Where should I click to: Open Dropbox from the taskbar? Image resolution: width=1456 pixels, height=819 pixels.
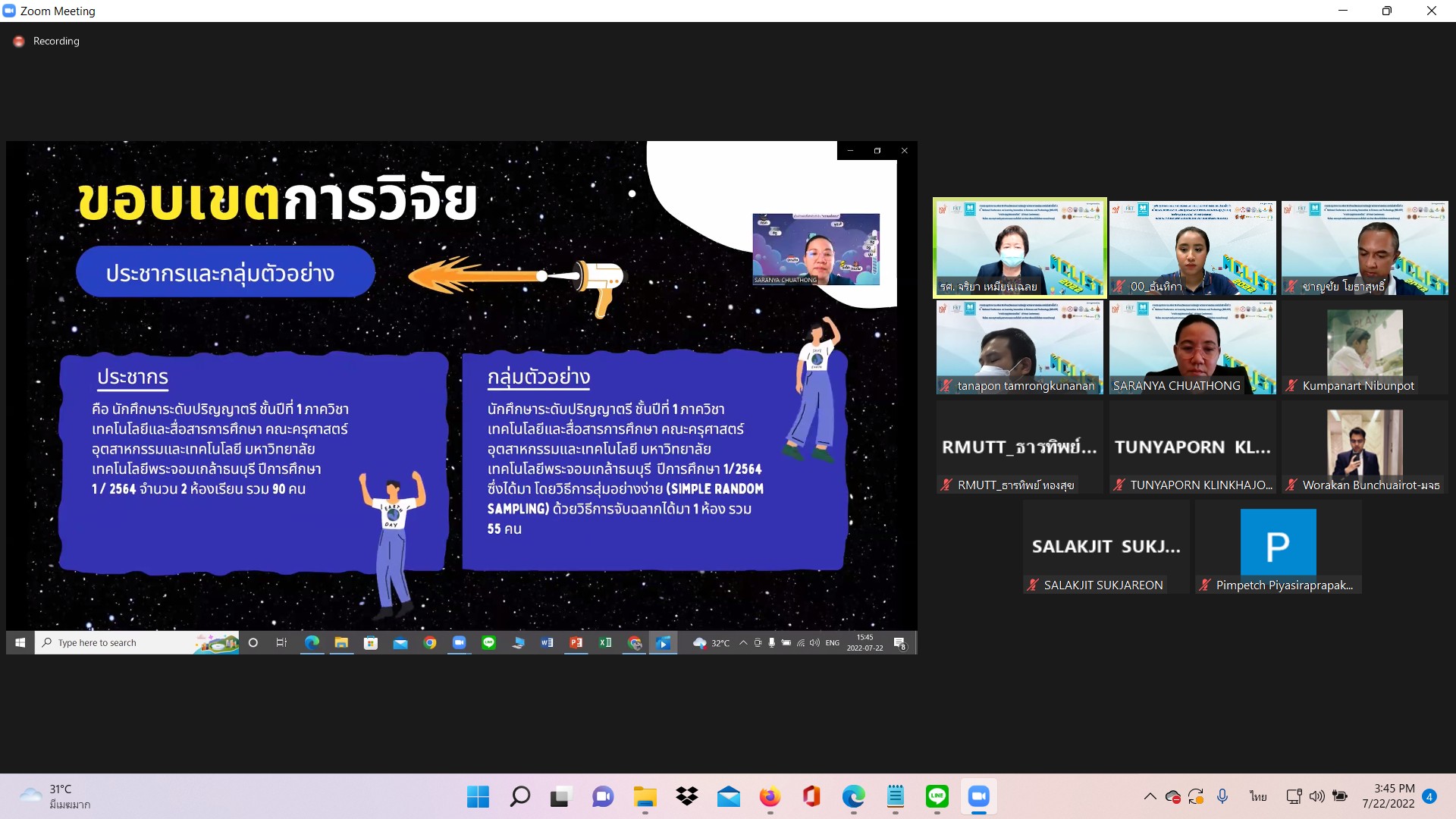coord(687,796)
